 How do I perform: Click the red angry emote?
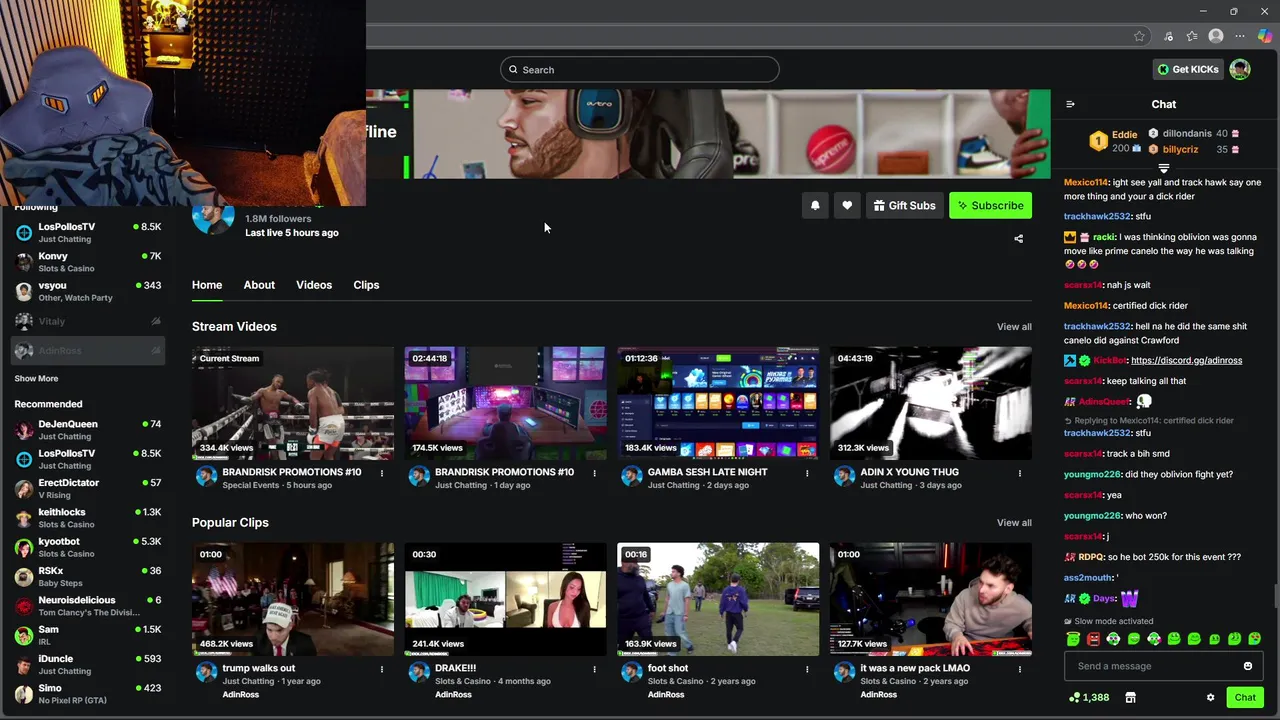(1093, 638)
